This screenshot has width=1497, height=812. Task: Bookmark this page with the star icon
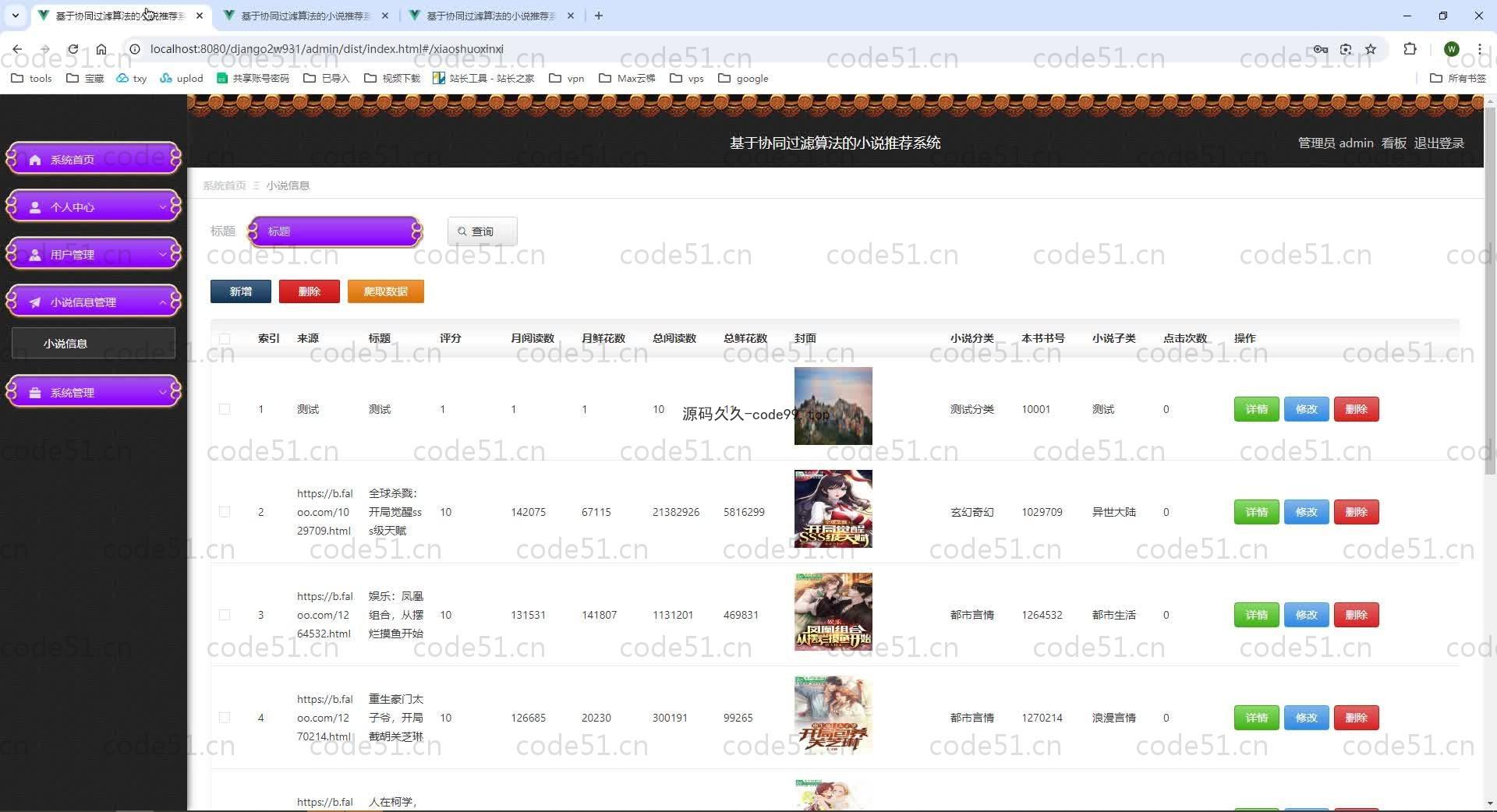point(1371,48)
